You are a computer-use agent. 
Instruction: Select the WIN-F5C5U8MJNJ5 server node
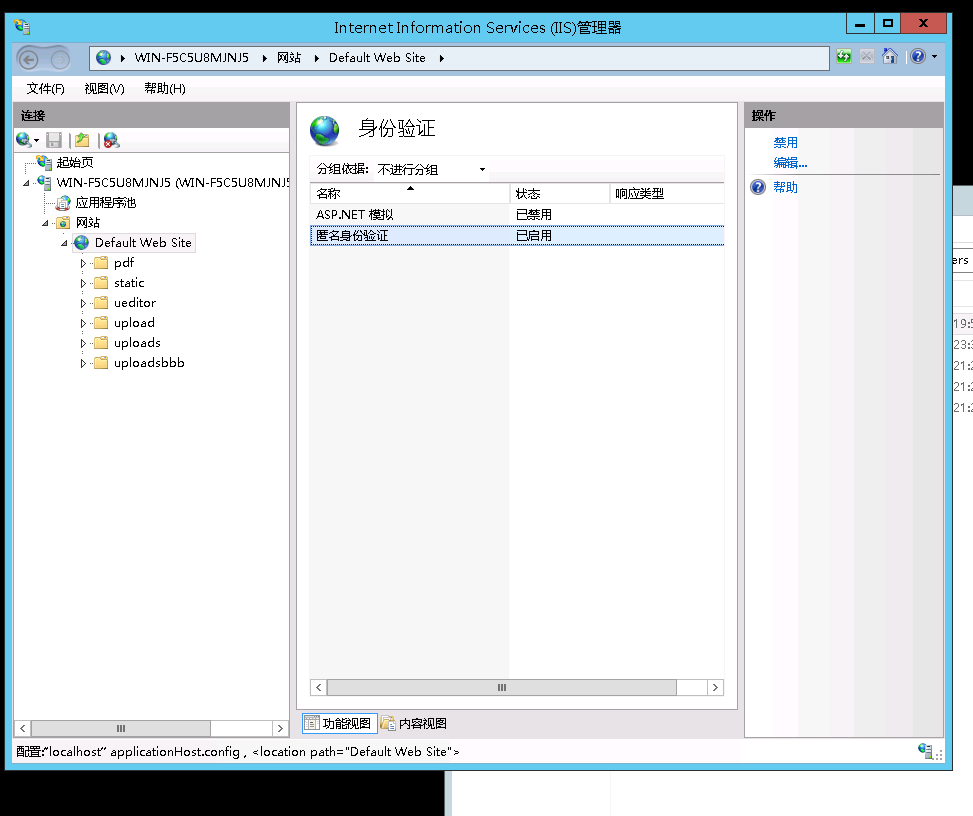tap(173, 182)
